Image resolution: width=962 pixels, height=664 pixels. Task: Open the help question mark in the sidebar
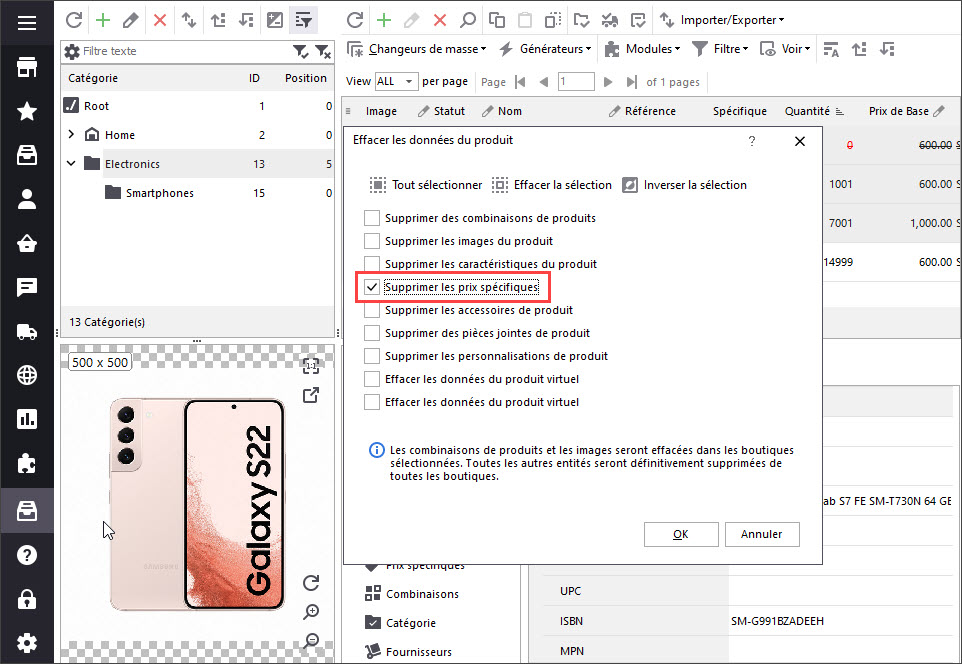tap(26, 555)
